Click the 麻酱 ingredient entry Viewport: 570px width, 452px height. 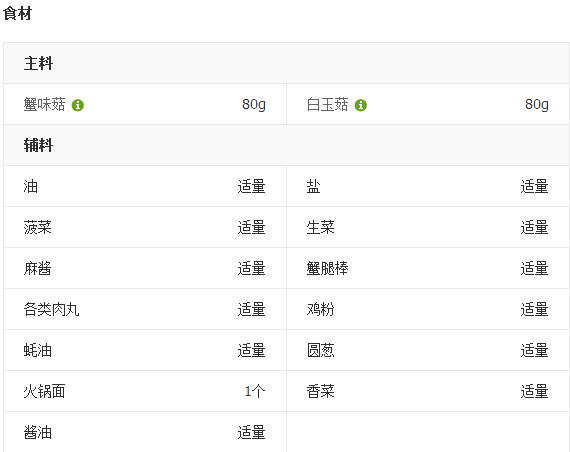(37, 269)
